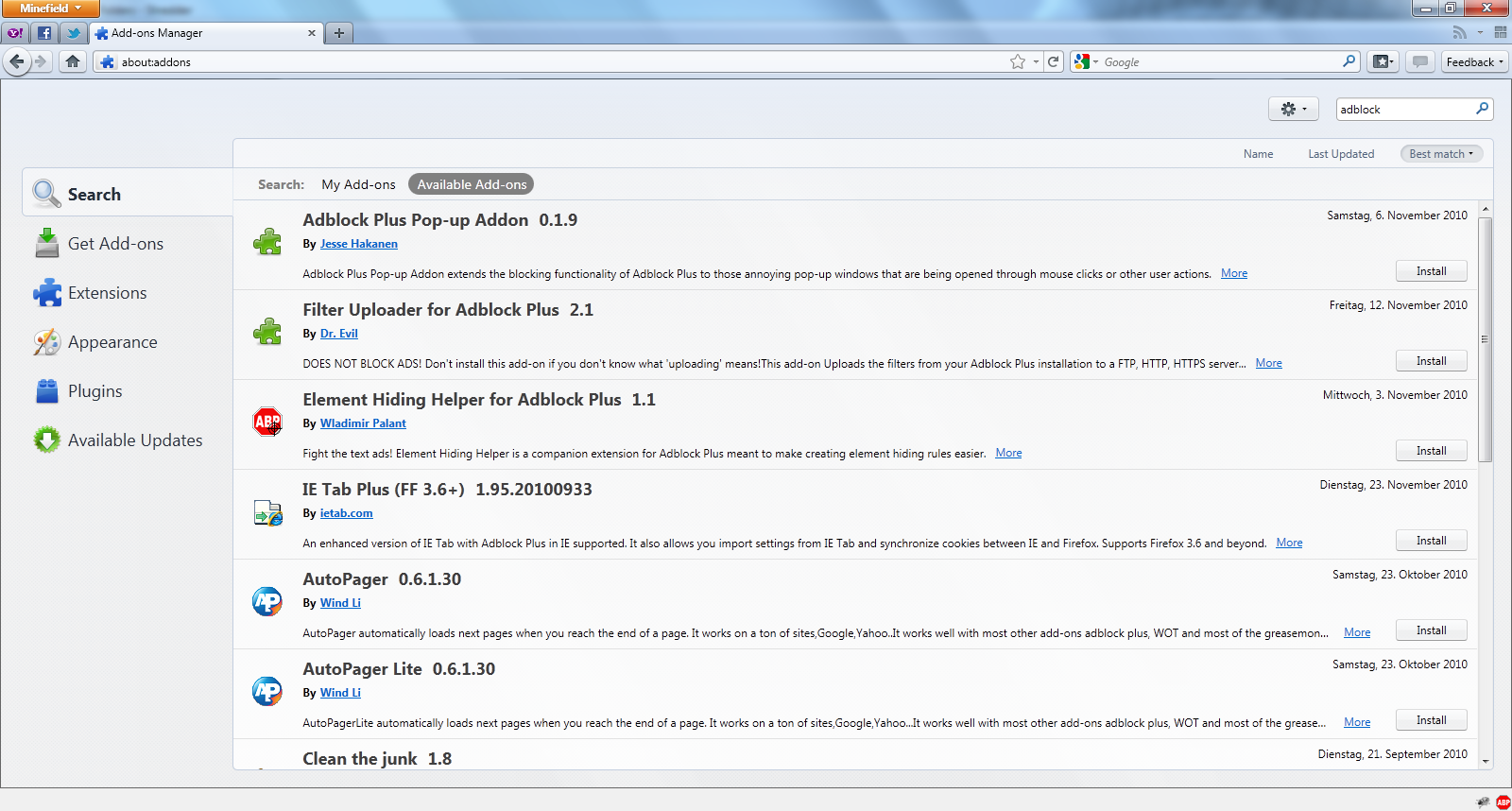This screenshot has width=1512, height=811.
Task: Open the gear tools dropdown menu
Action: point(1293,109)
